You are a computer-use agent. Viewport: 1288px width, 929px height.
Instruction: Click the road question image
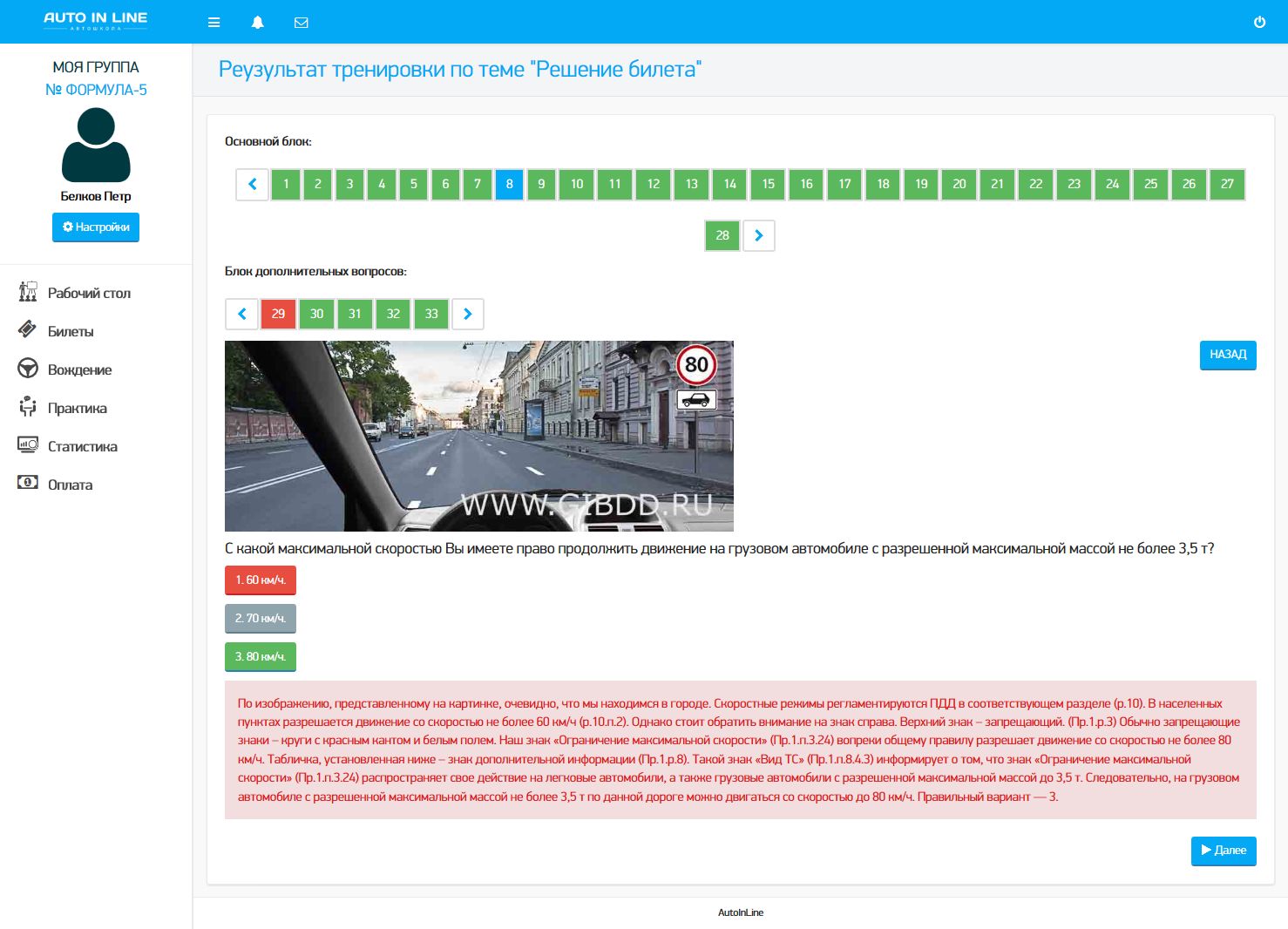pyautogui.click(x=479, y=436)
